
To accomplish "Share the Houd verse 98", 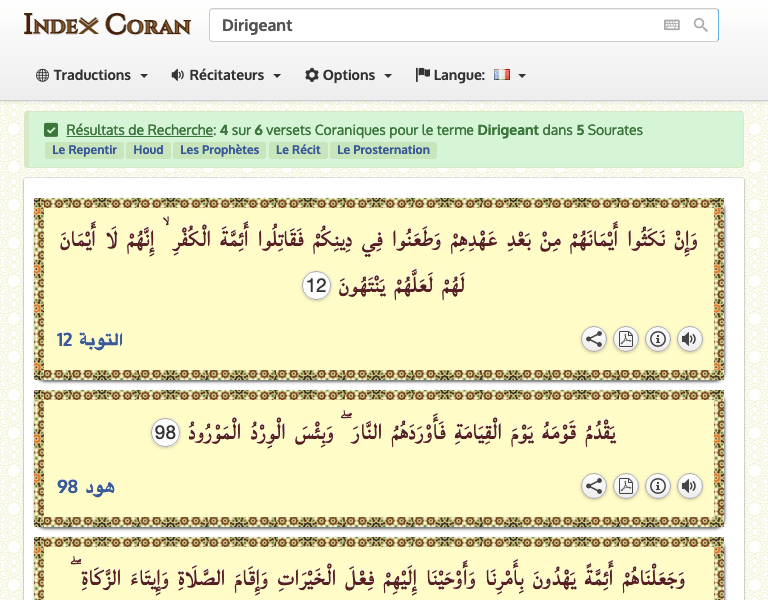I will pyautogui.click(x=594, y=486).
